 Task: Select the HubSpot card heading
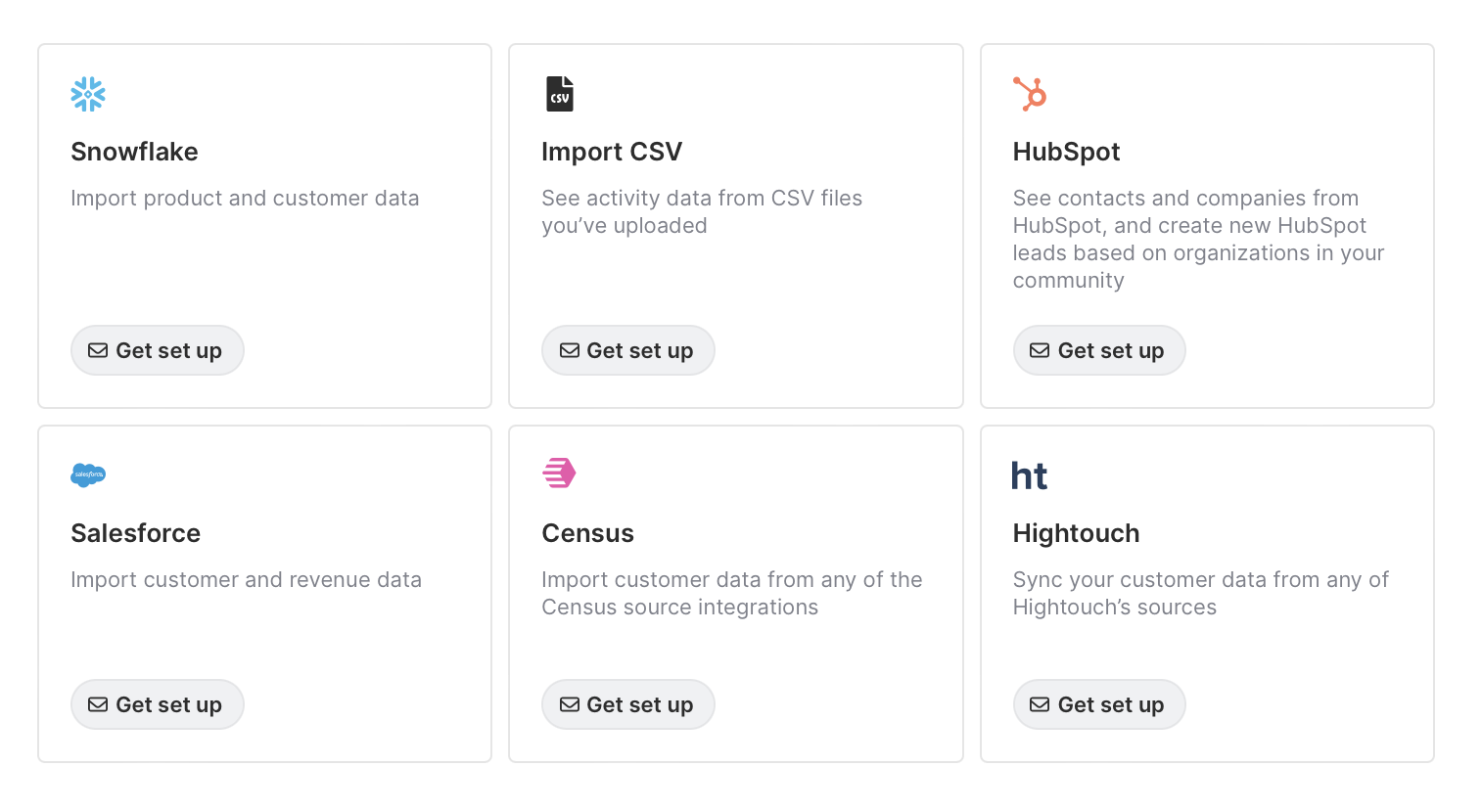[1066, 152]
